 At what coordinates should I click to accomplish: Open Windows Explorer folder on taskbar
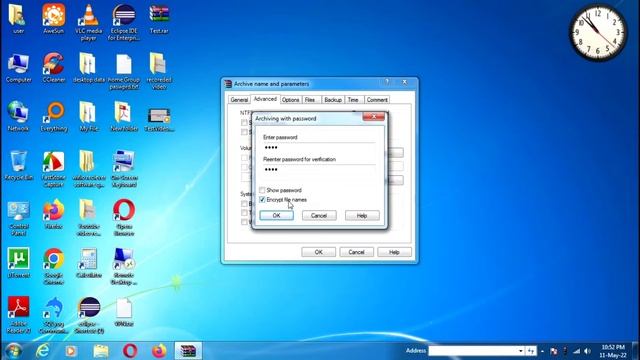click(100, 351)
